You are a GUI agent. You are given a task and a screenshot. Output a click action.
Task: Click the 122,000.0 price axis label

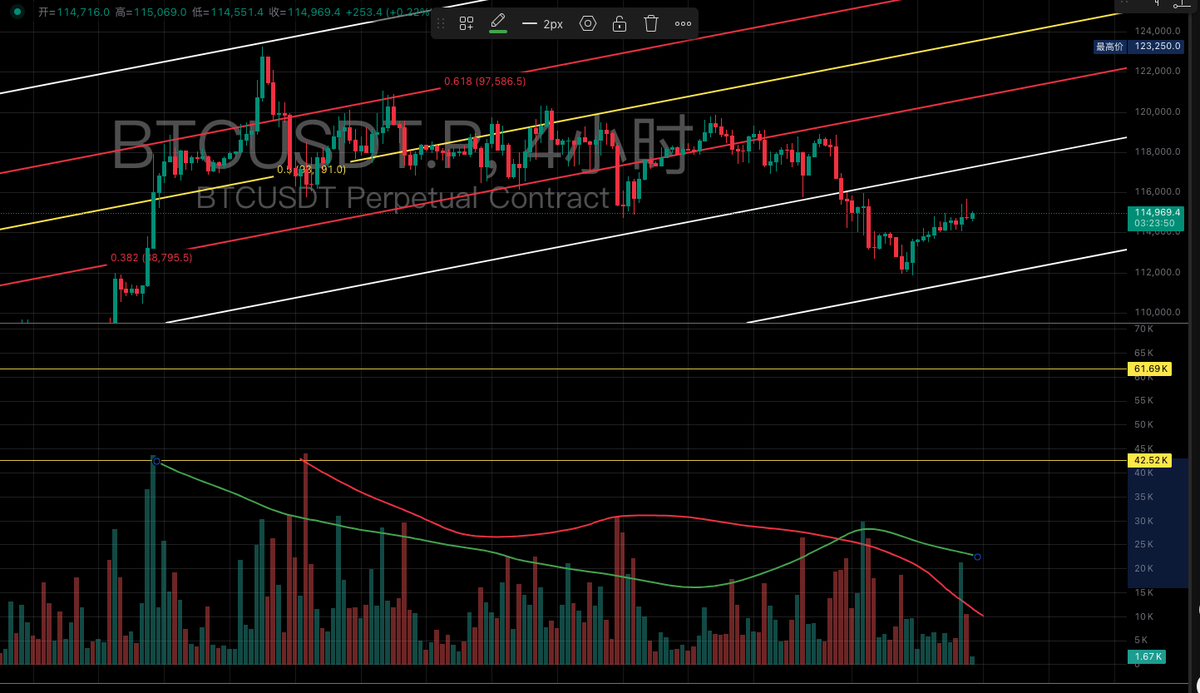click(x=1158, y=71)
